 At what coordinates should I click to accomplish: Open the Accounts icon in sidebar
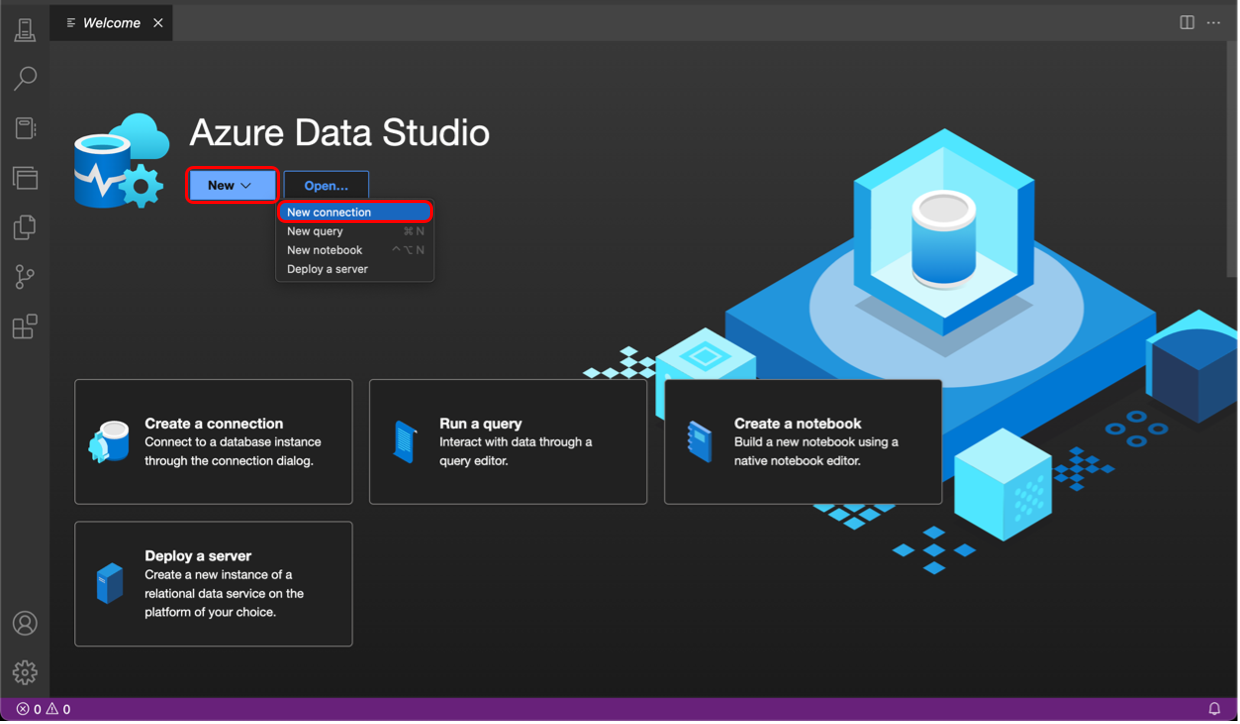click(25, 623)
